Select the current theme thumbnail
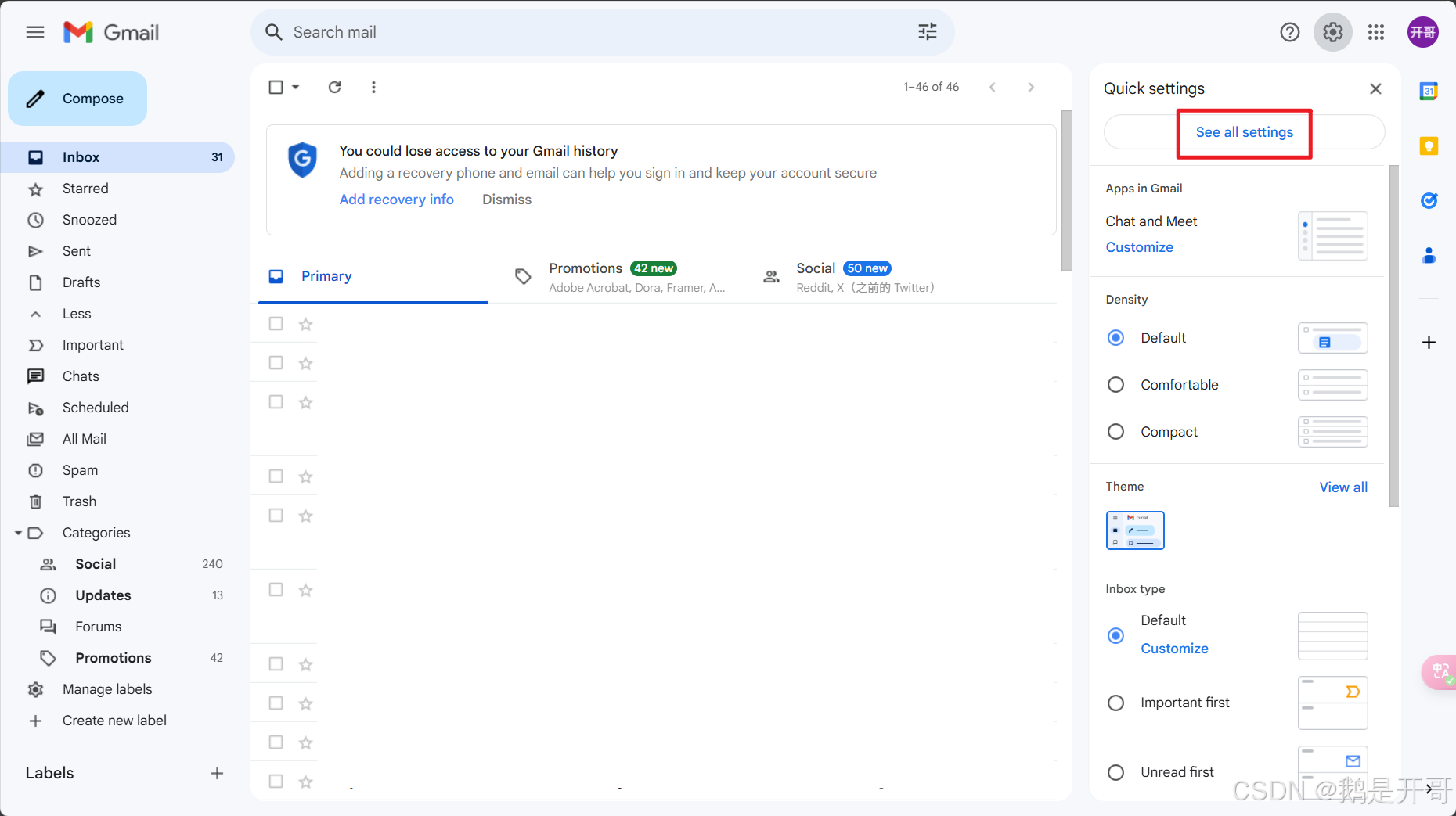 [x=1135, y=530]
